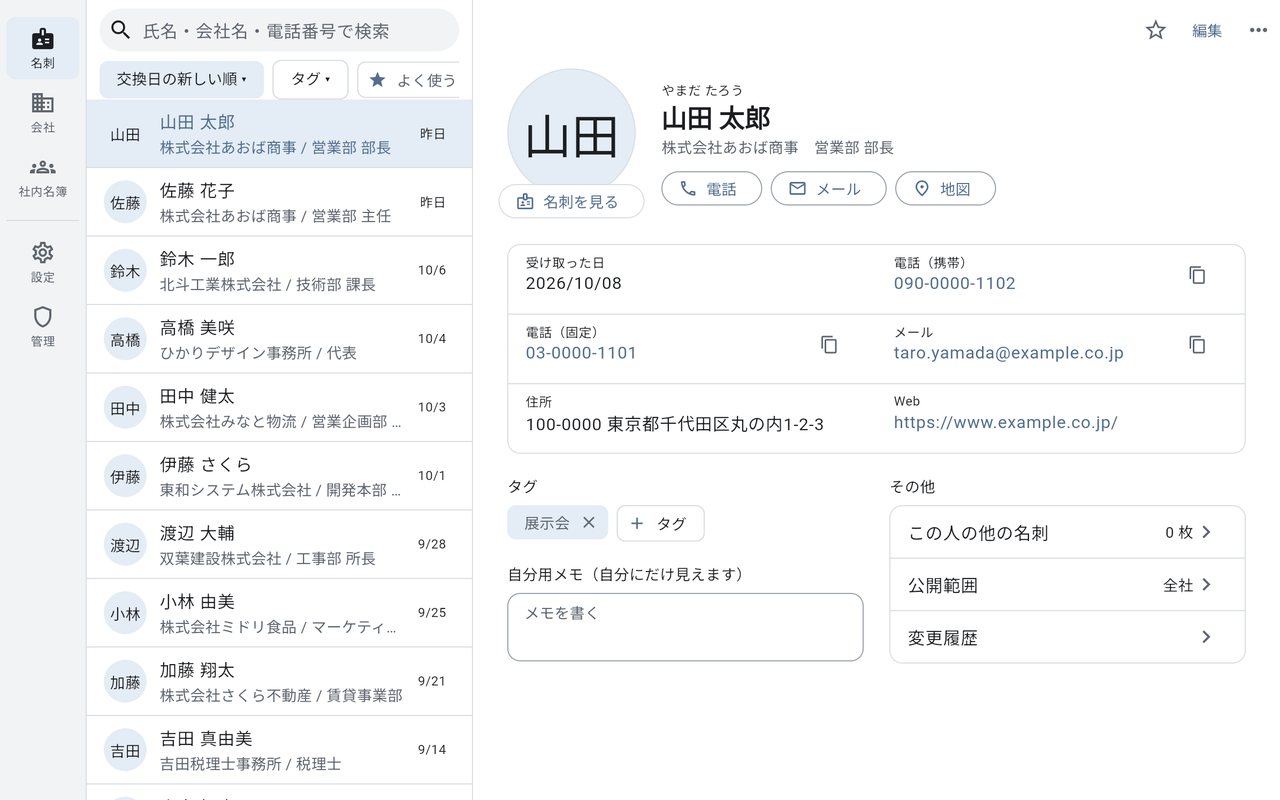The height and width of the screenshot is (800, 1280).
Task: Click 名刺を見る to view card
Action: point(571,202)
